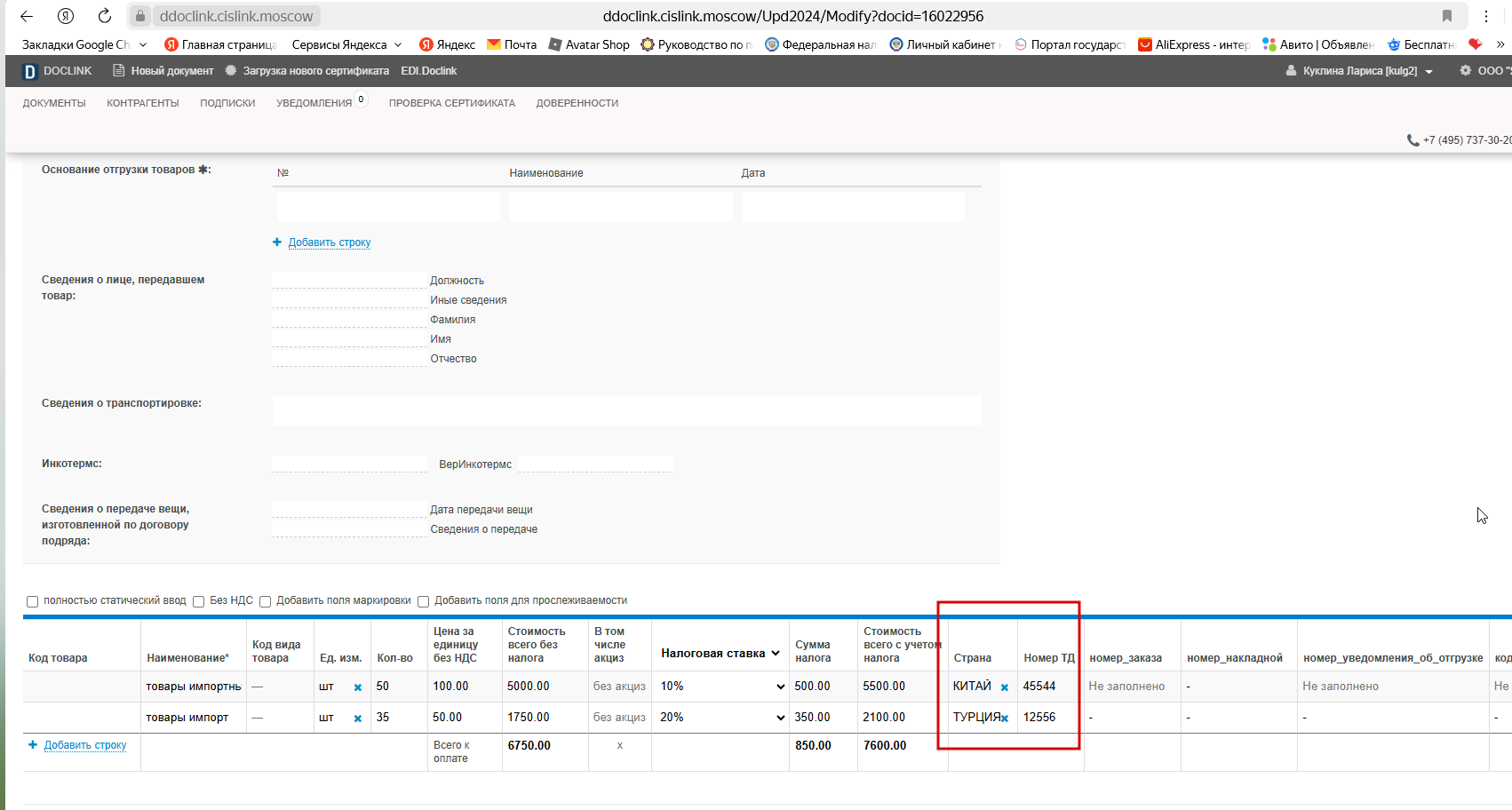This screenshot has height=810, width=1512.
Task: Expand Сервисы Яндекса bookmark folder
Action: point(346,44)
